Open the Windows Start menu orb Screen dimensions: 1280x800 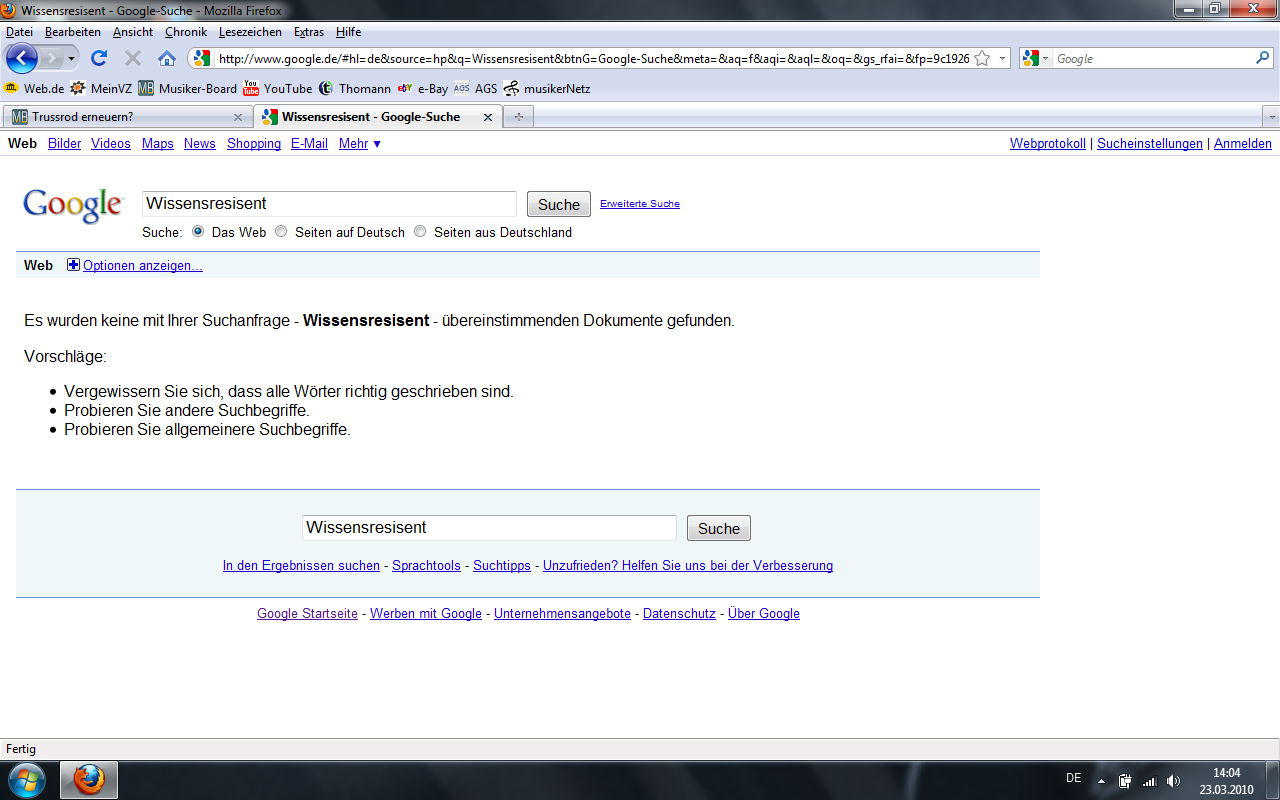tap(27, 779)
